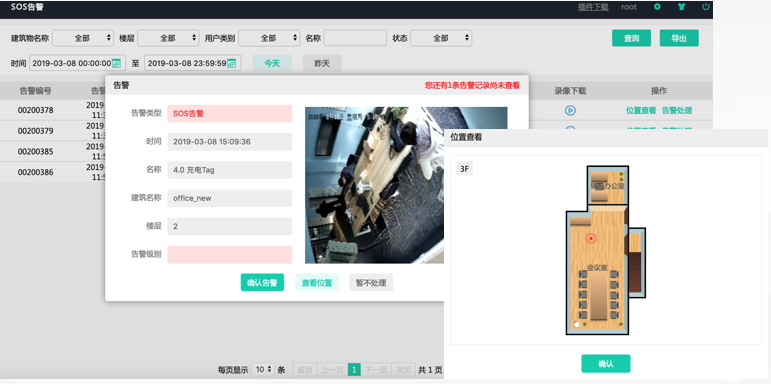Click the start time field 2019-03-08 00:00:00

click(x=78, y=63)
